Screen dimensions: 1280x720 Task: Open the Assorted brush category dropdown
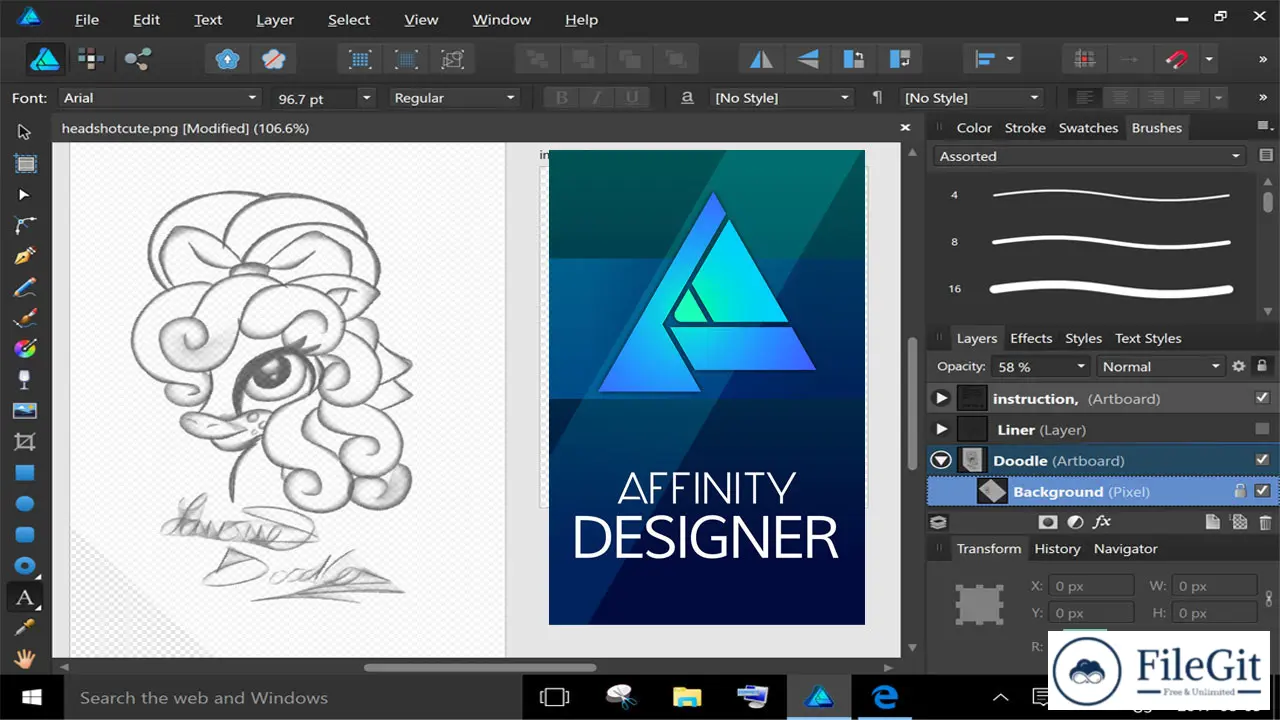click(x=1089, y=156)
